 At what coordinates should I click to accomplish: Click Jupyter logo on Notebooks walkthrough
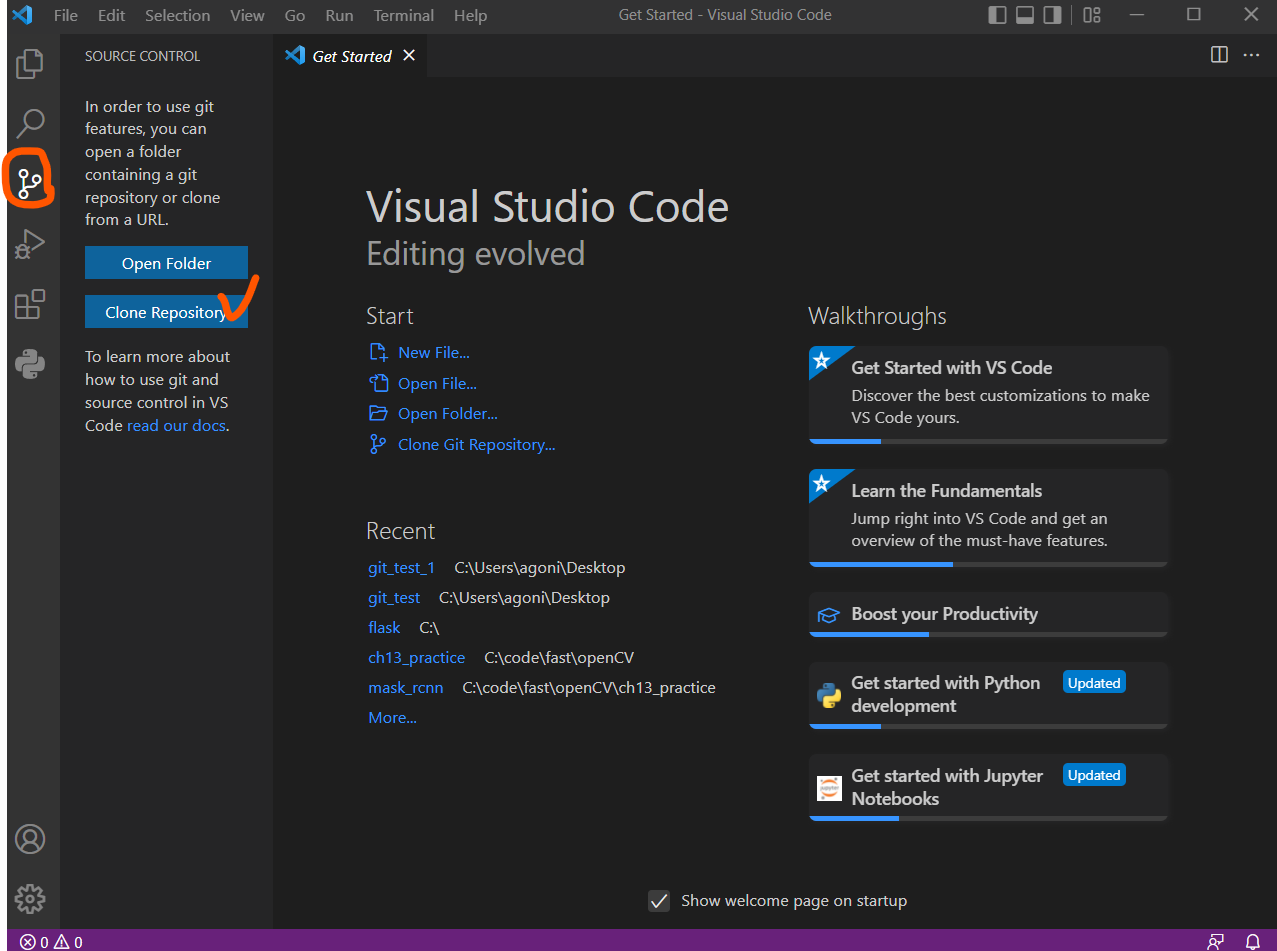pyautogui.click(x=829, y=788)
